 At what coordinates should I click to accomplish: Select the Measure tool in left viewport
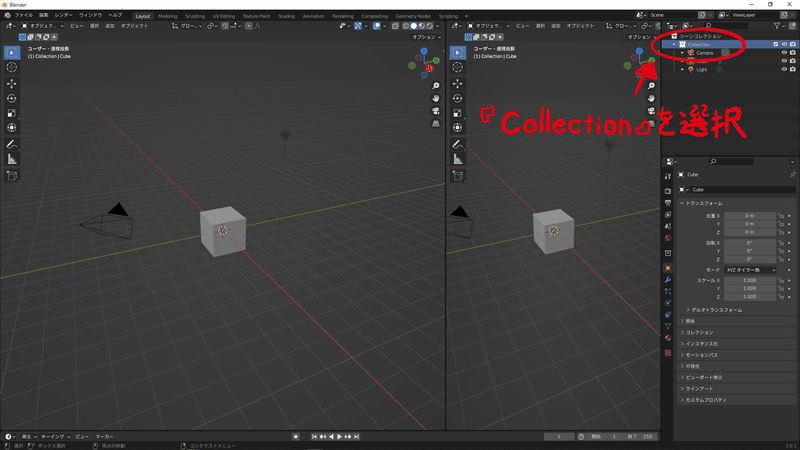12,160
